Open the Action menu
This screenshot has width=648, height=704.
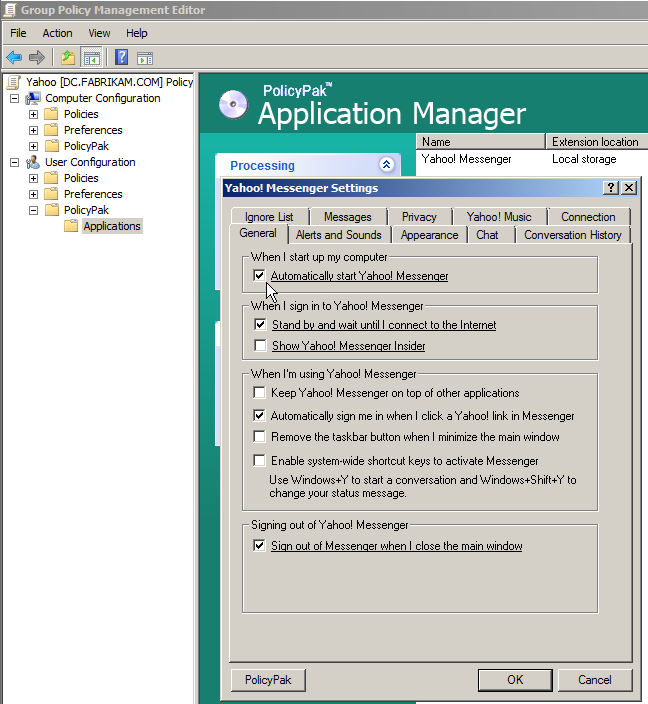[57, 33]
